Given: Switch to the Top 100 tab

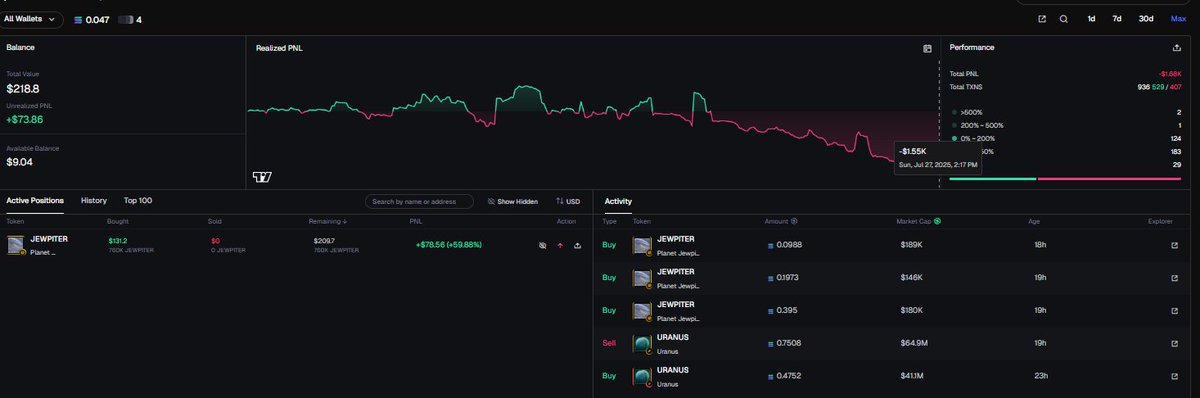Looking at the screenshot, I should click(138, 201).
